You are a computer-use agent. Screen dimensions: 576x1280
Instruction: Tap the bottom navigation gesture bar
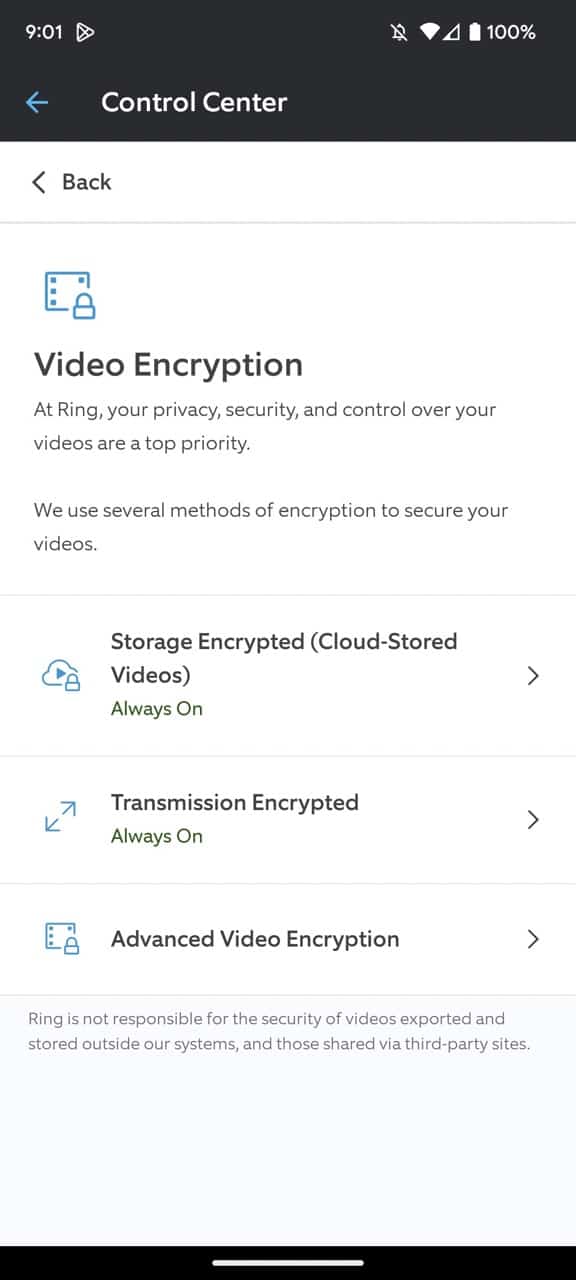pyautogui.click(x=288, y=1263)
